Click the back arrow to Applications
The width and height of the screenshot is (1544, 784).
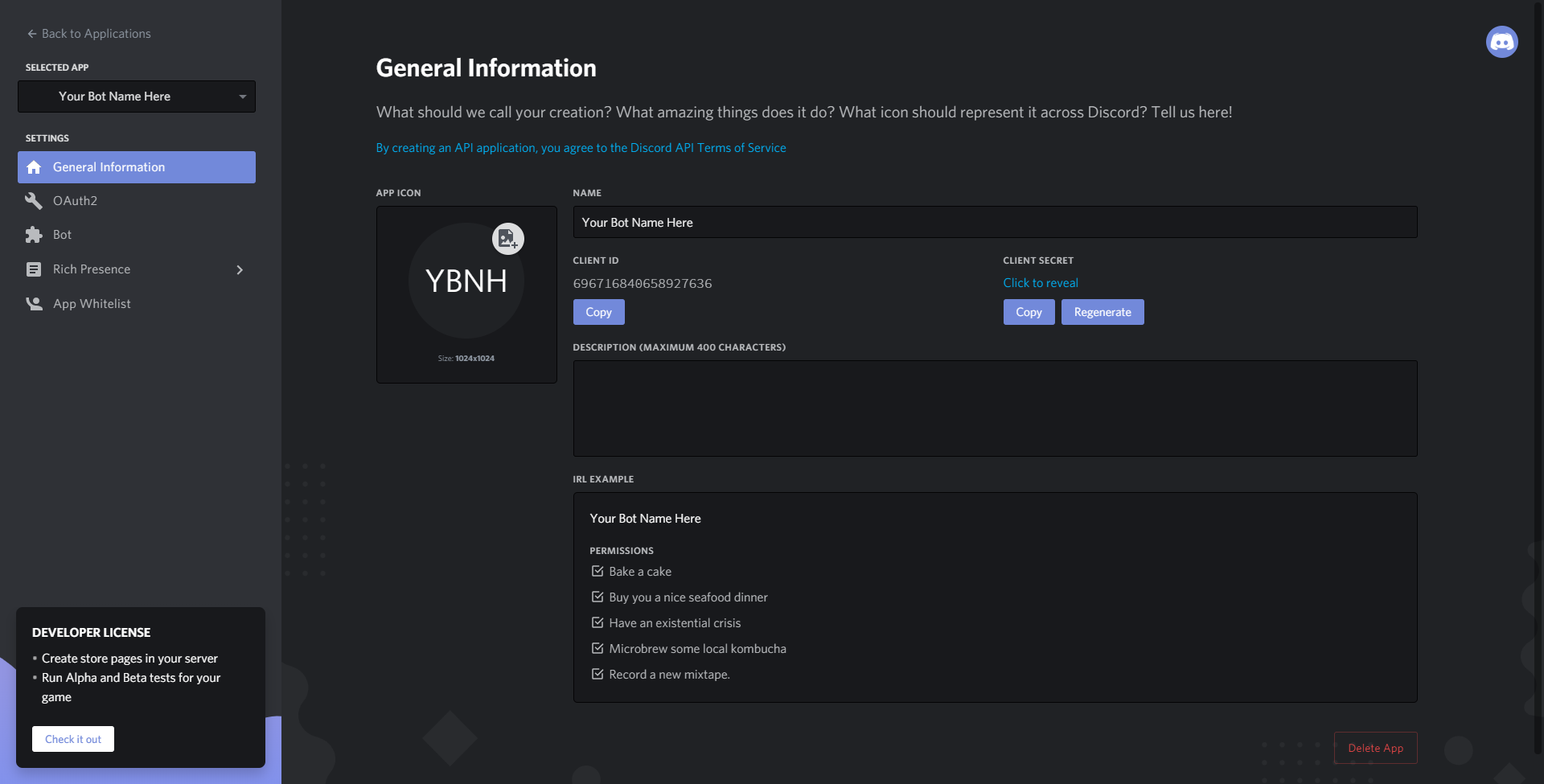coord(32,34)
